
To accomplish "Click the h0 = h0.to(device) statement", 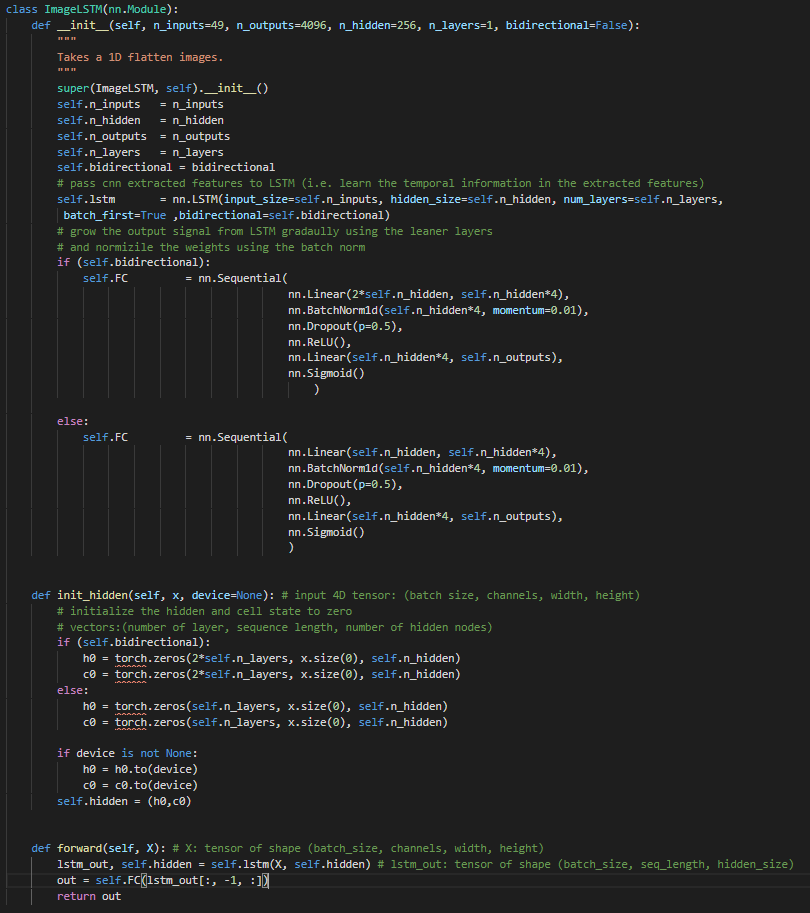I will (x=140, y=769).
